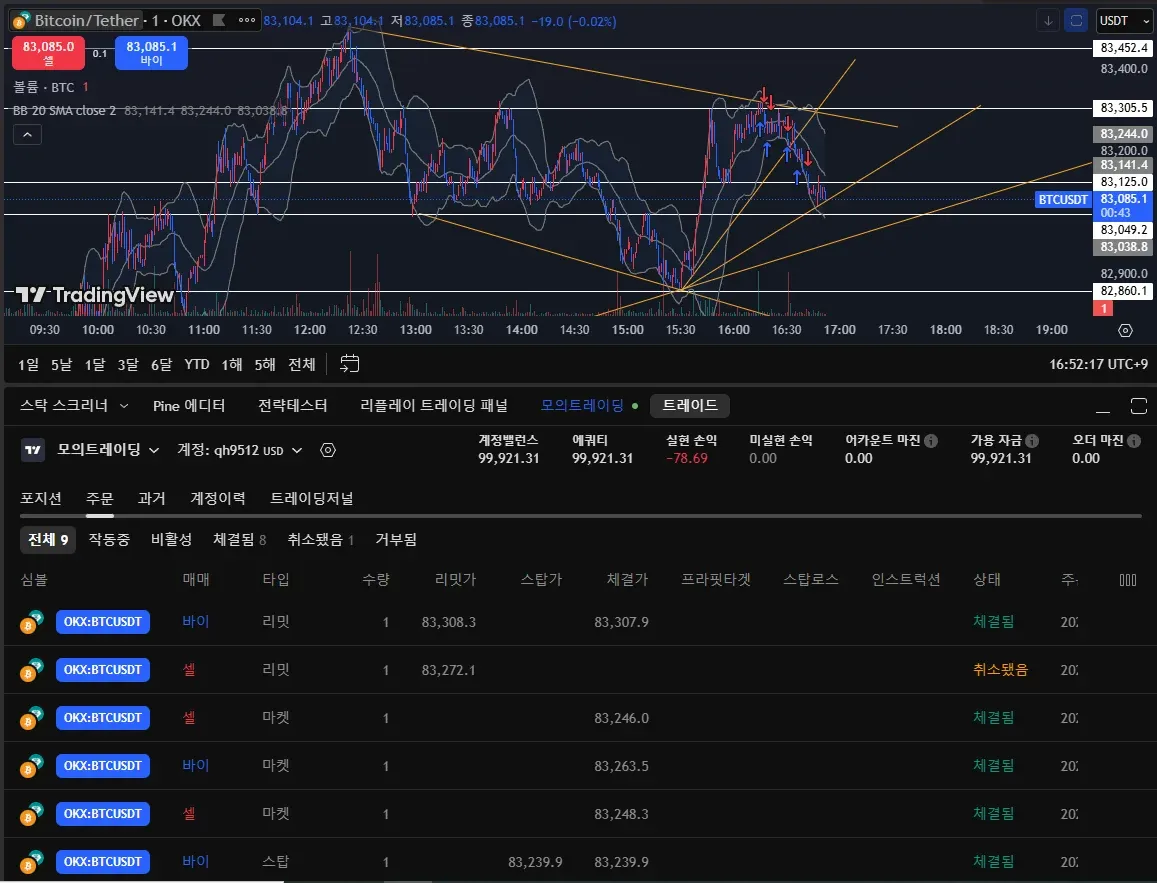
Task: Open the column settings icon in order table
Action: coord(1128,580)
